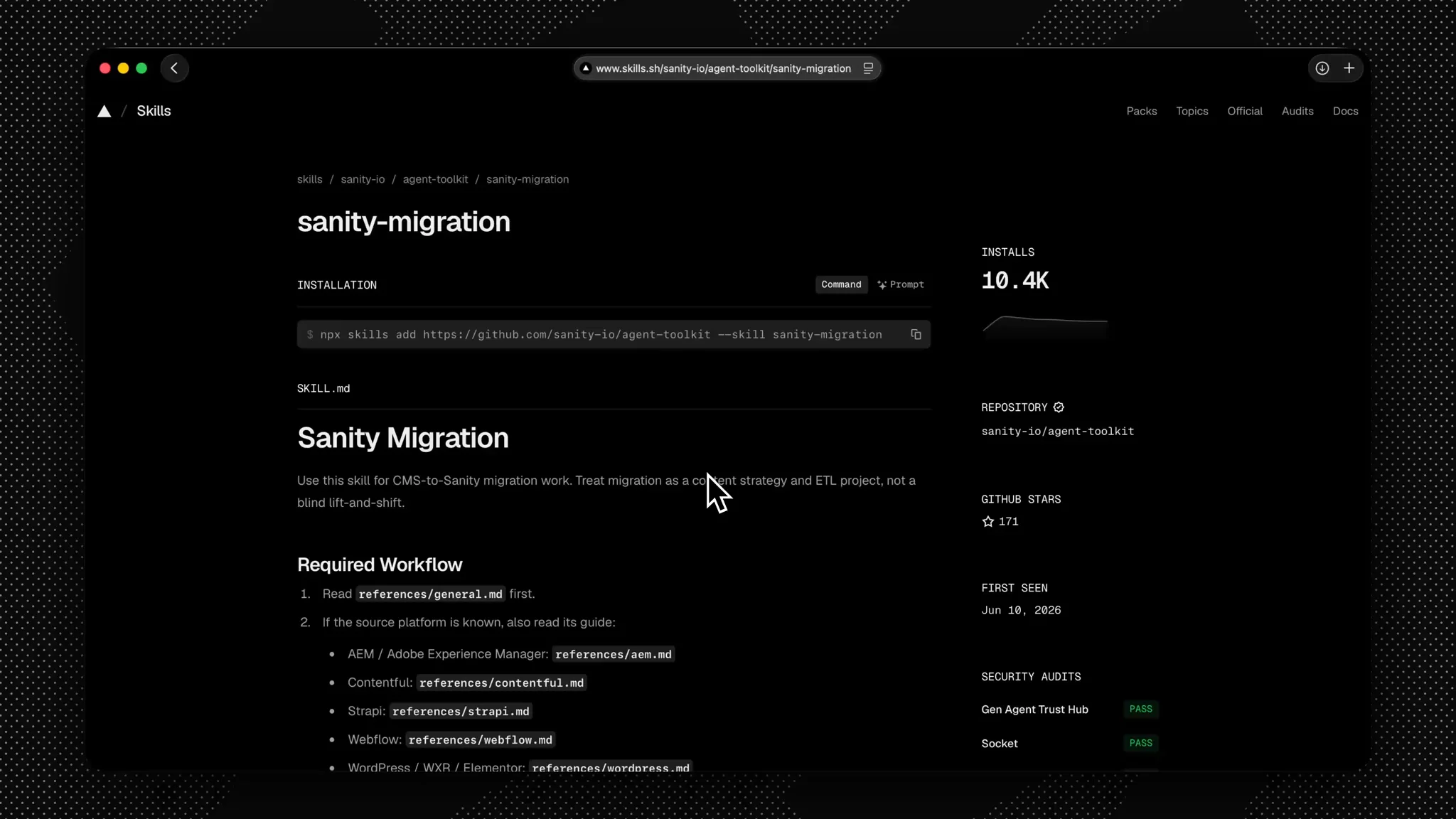Open a new tab with plus icon
The image size is (1456, 819).
tap(1349, 68)
